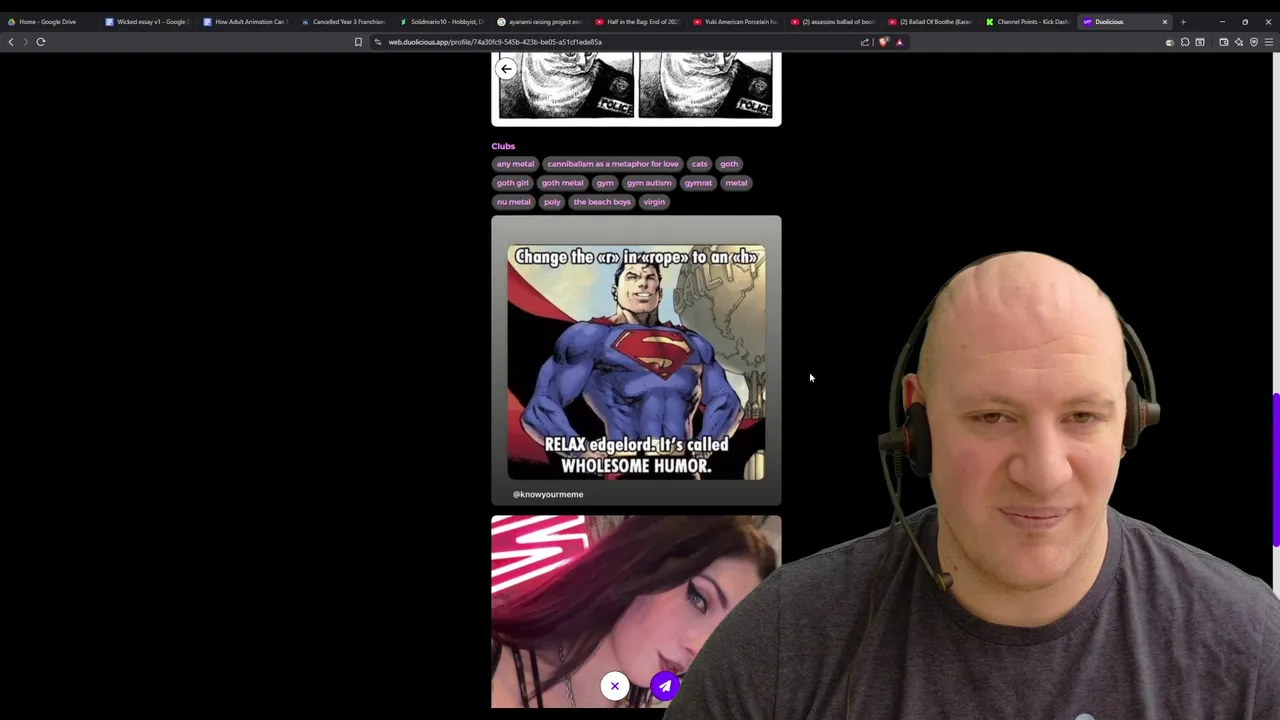Image resolution: width=1280 pixels, height=720 pixels.
Task: Open the Brave wallet icon
Action: coord(1224,42)
